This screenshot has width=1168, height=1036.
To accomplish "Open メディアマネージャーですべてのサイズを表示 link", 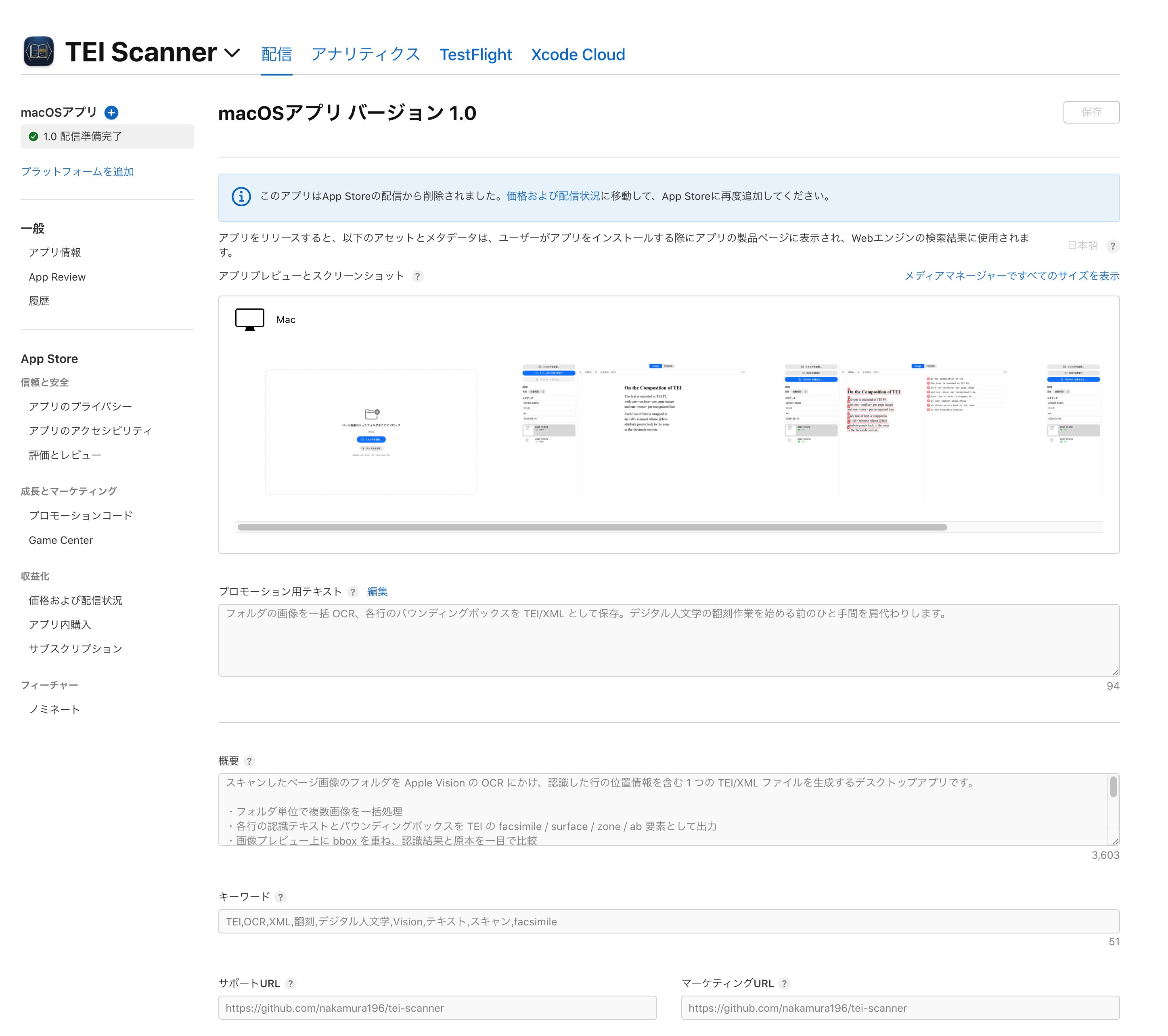I will [x=1011, y=276].
